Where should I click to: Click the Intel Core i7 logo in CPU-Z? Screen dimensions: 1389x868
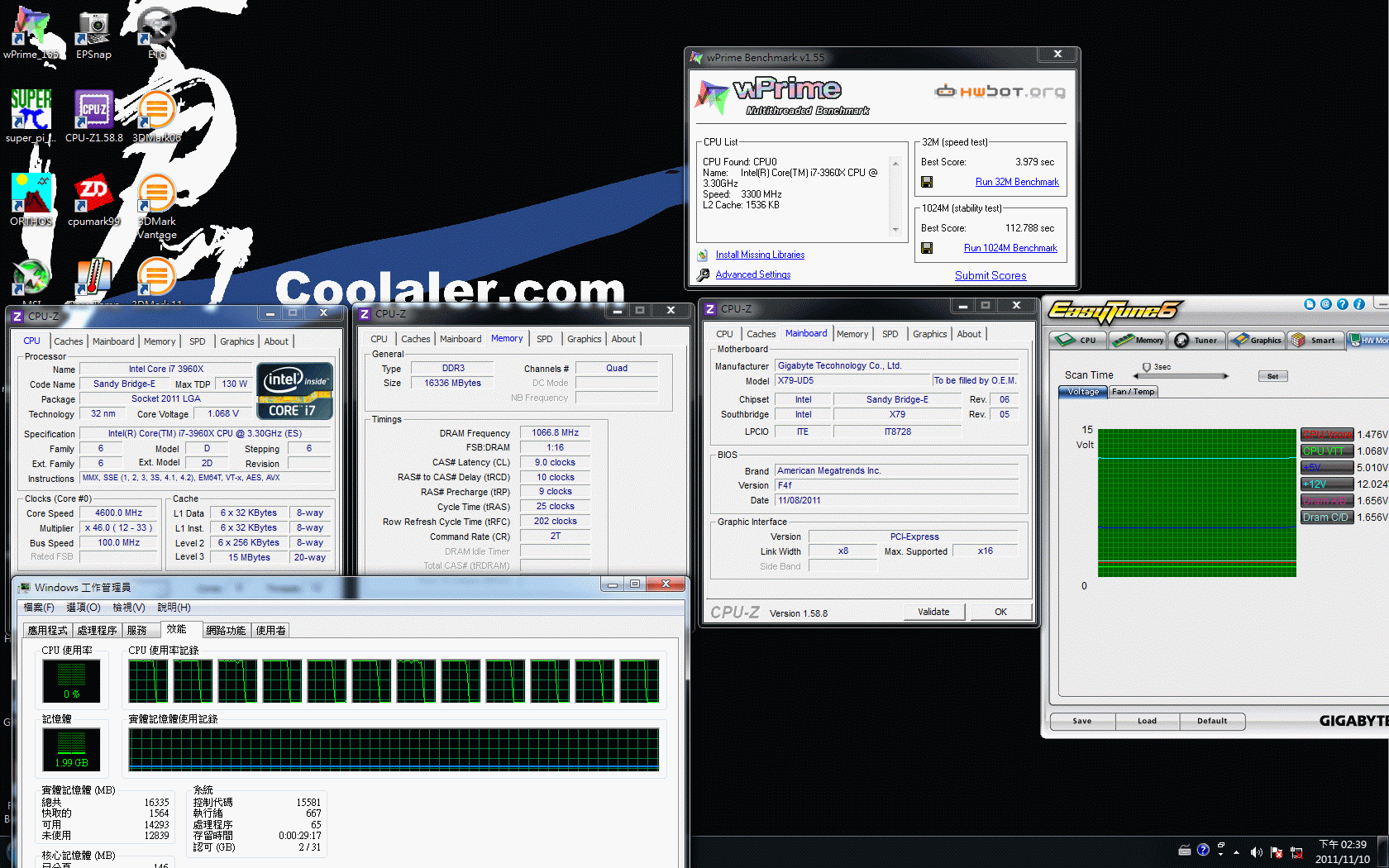(294, 391)
